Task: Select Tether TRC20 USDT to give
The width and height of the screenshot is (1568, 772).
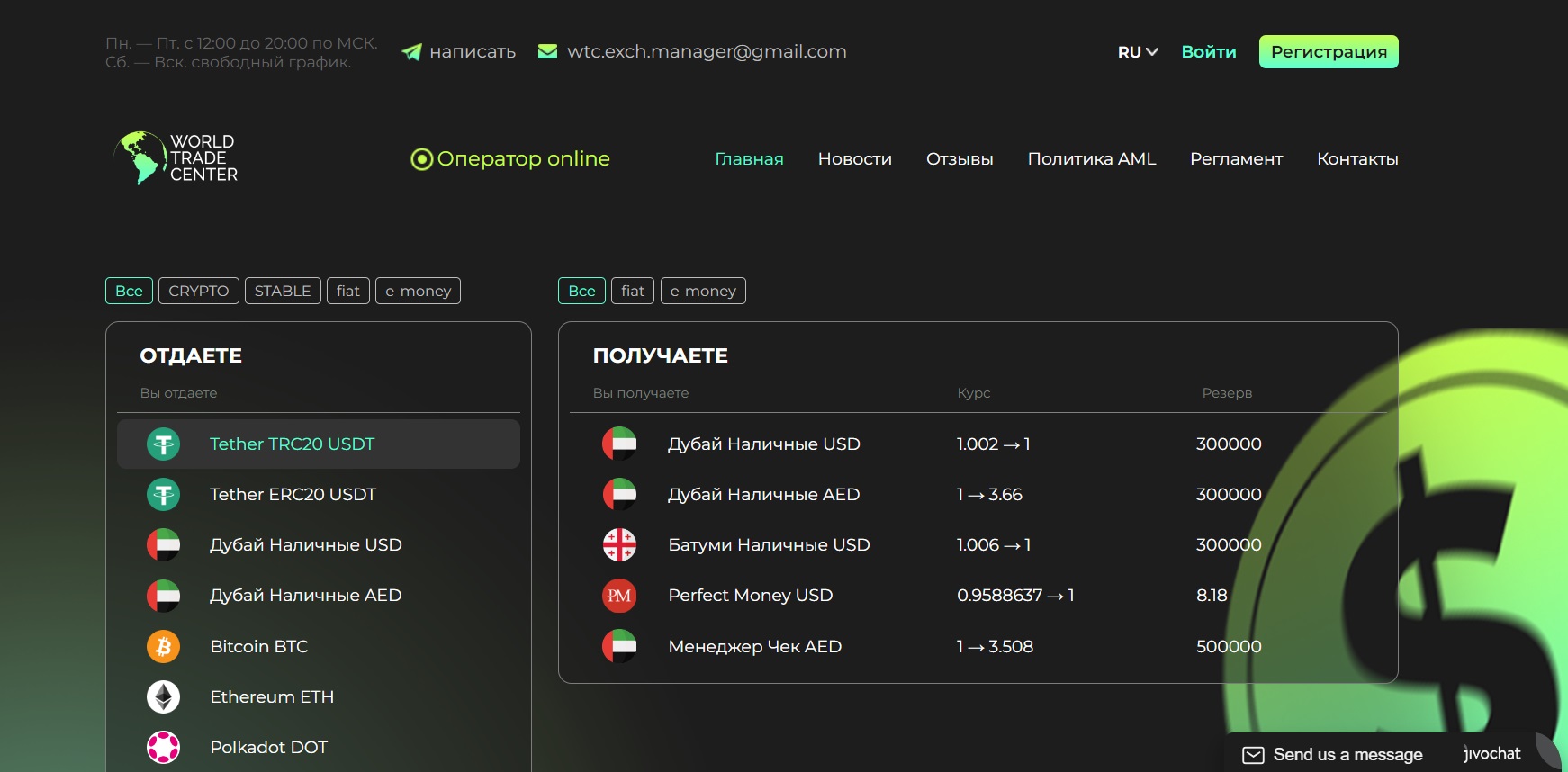Action: pos(319,444)
